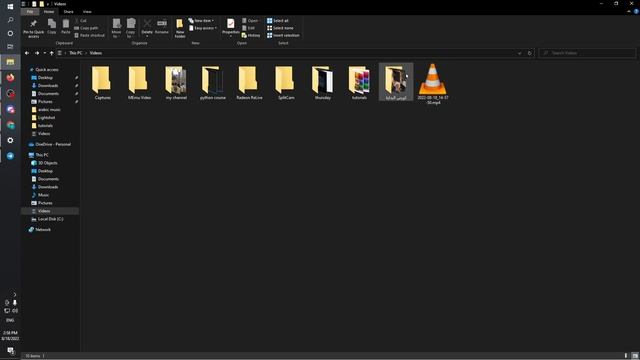This screenshot has width=640, height=360.
Task: Click the Rename ribbon button
Action: (x=162, y=27)
